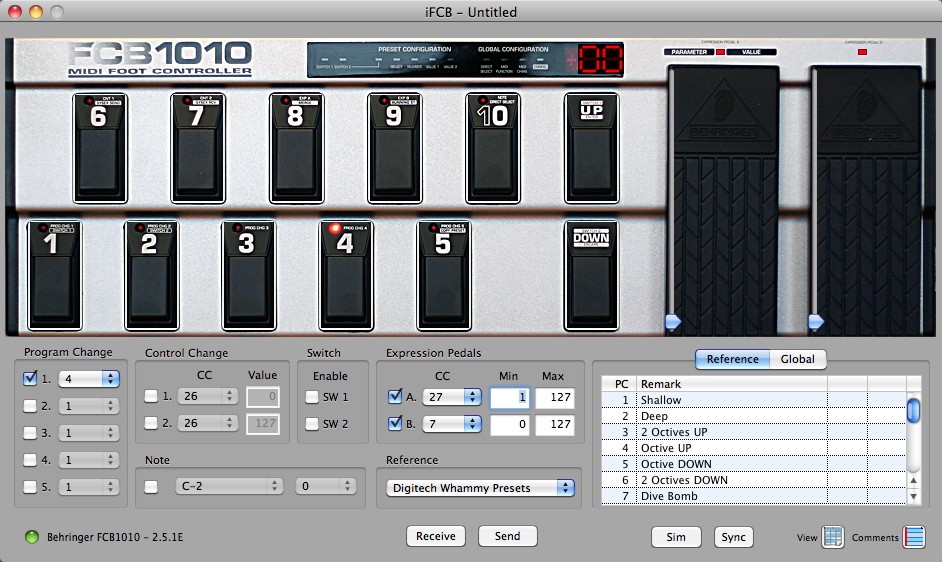Enable the SW 1 switch checkbox
Viewport: 942px width, 562px height.
312,397
